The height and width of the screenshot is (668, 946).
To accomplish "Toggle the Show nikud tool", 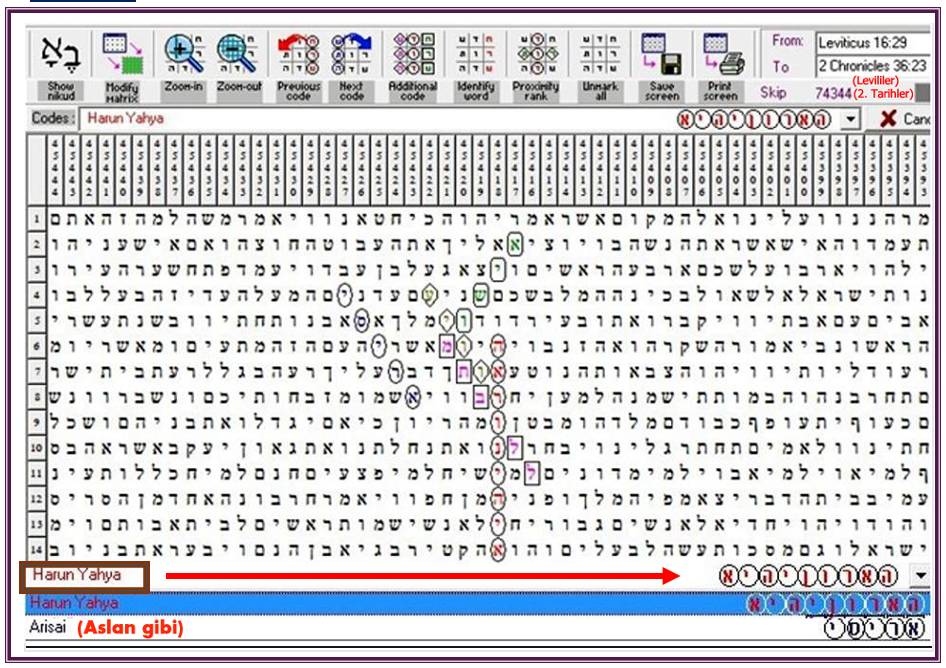I will (x=61, y=66).
